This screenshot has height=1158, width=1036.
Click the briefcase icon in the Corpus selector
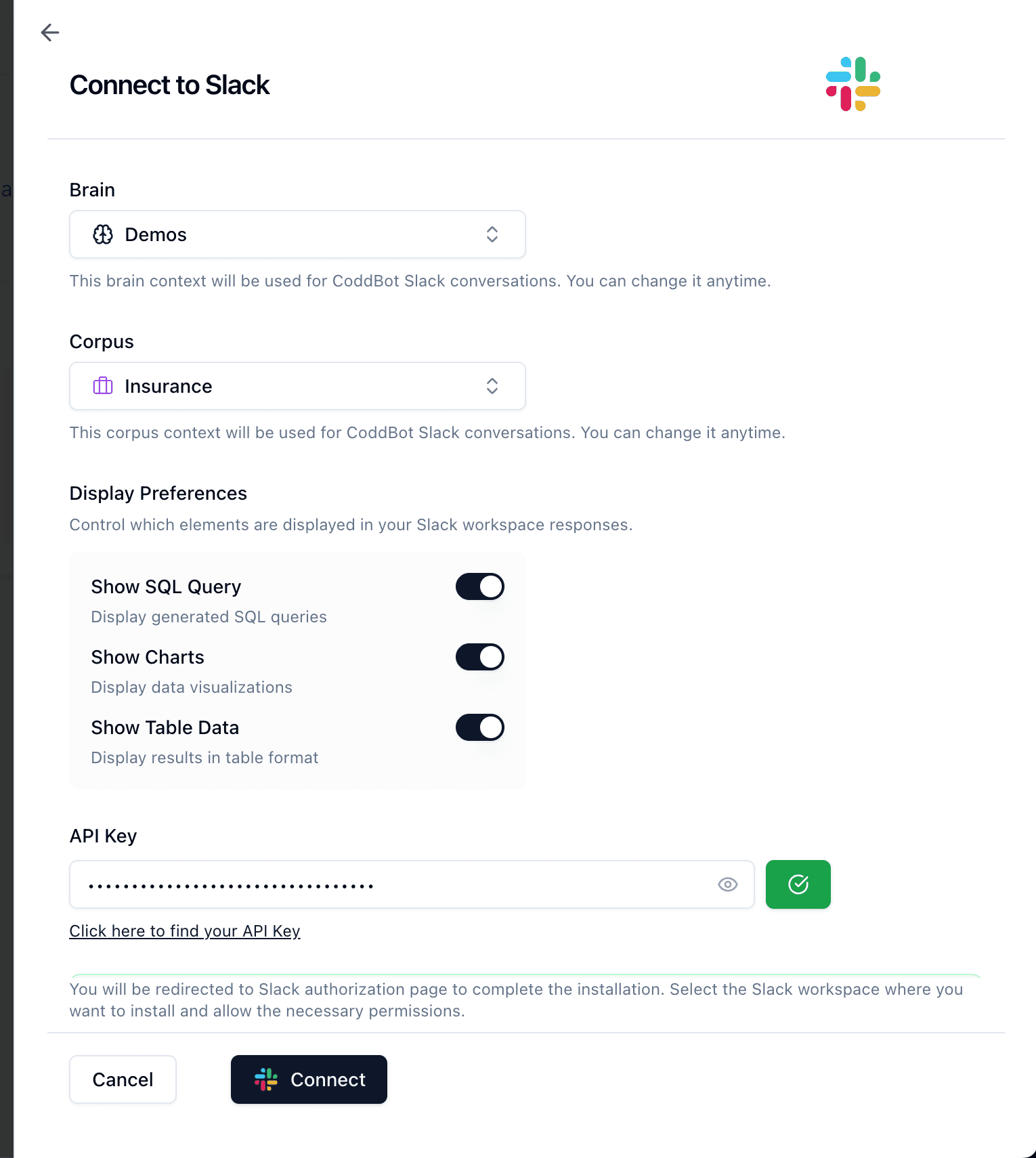pos(102,386)
